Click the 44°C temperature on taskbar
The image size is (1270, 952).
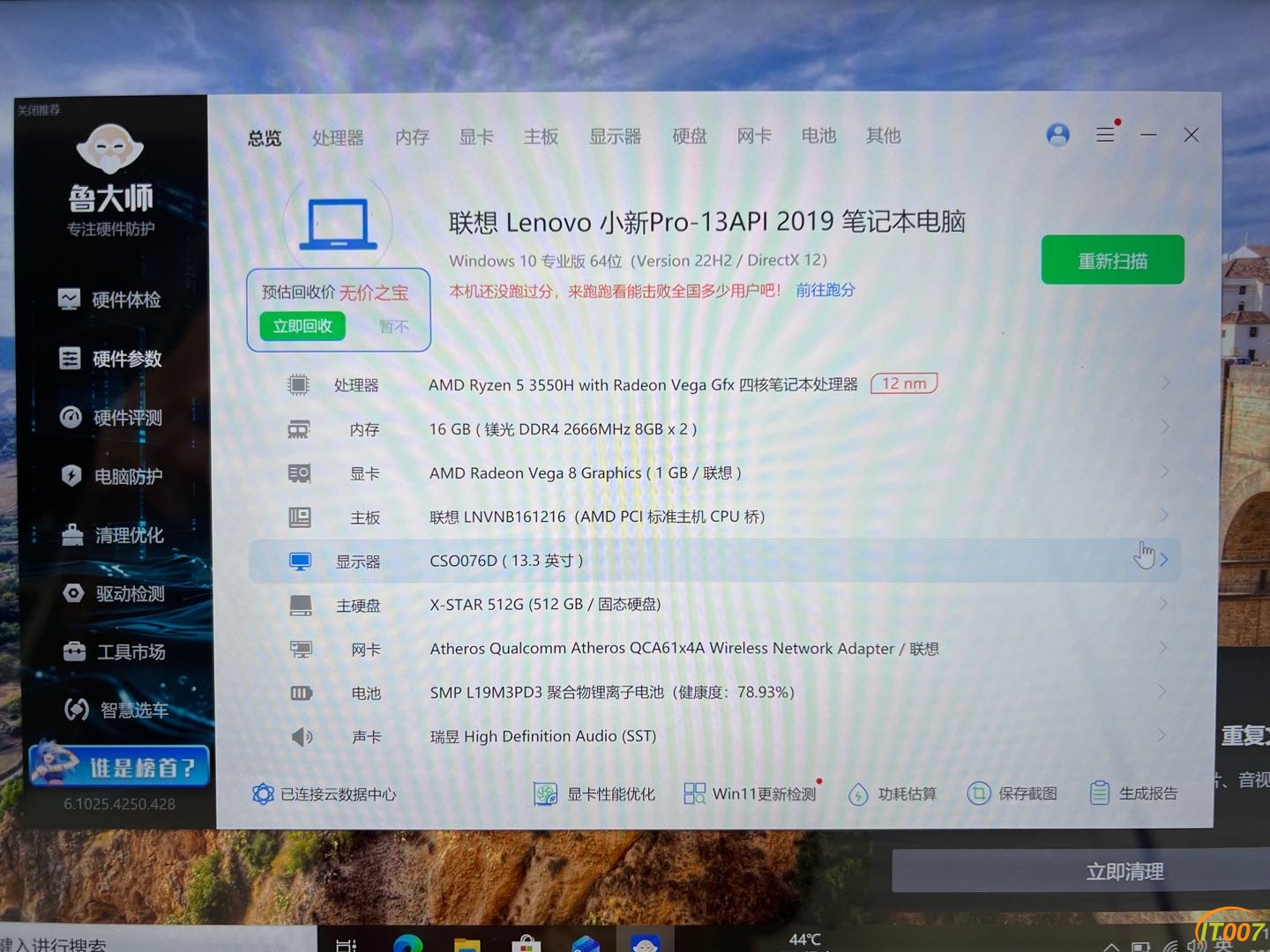click(x=804, y=940)
